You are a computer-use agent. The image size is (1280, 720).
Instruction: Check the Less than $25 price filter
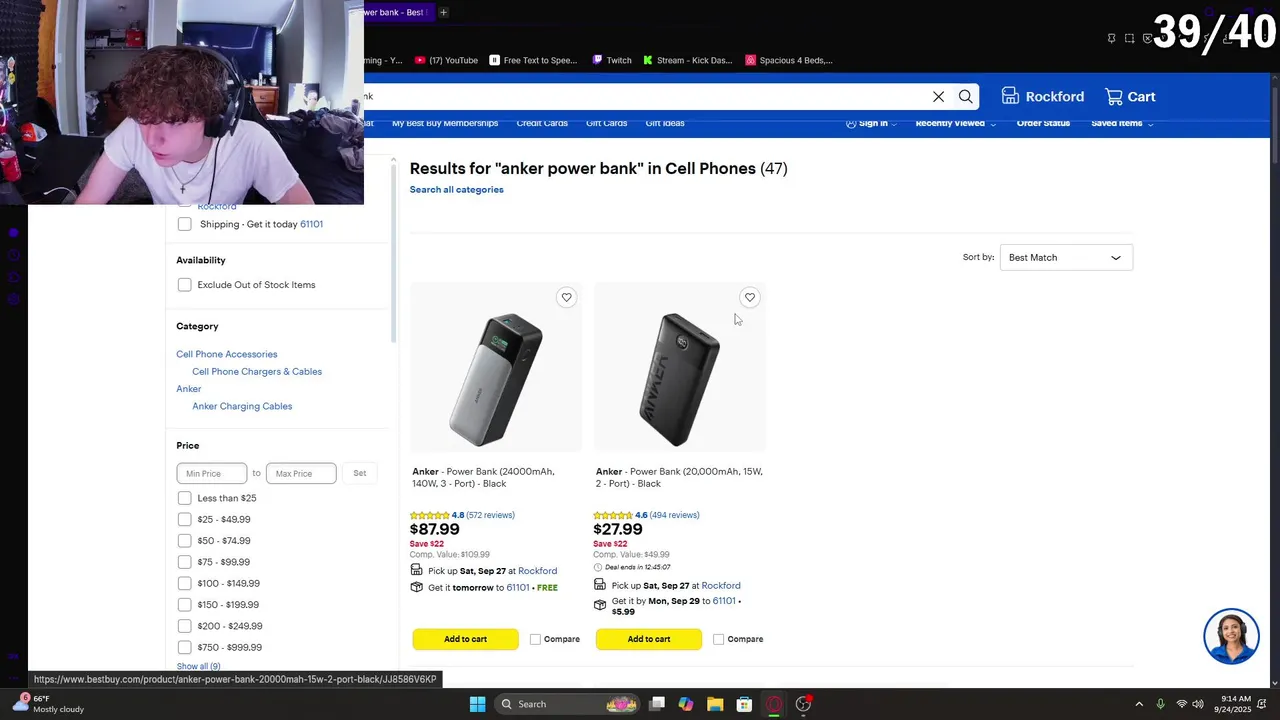pos(184,498)
